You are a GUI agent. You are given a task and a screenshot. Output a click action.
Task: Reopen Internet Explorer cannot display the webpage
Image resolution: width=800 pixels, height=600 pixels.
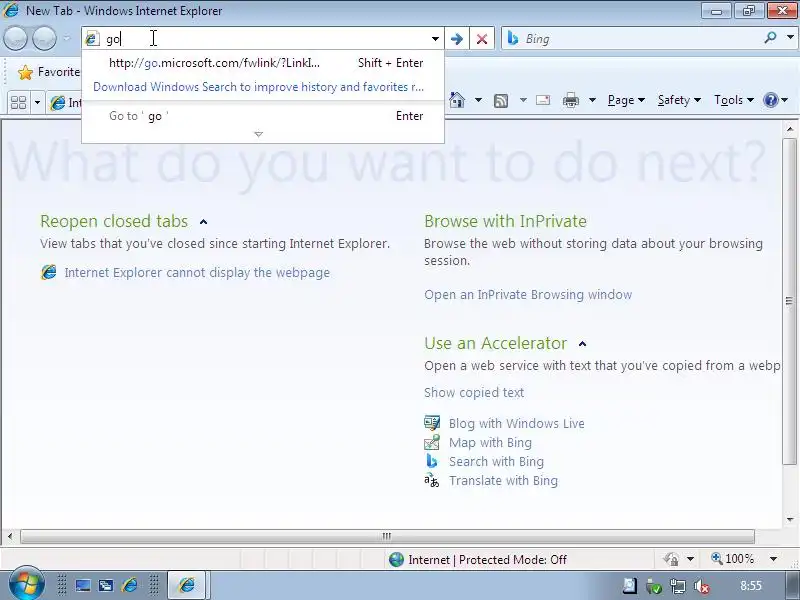click(x=197, y=272)
